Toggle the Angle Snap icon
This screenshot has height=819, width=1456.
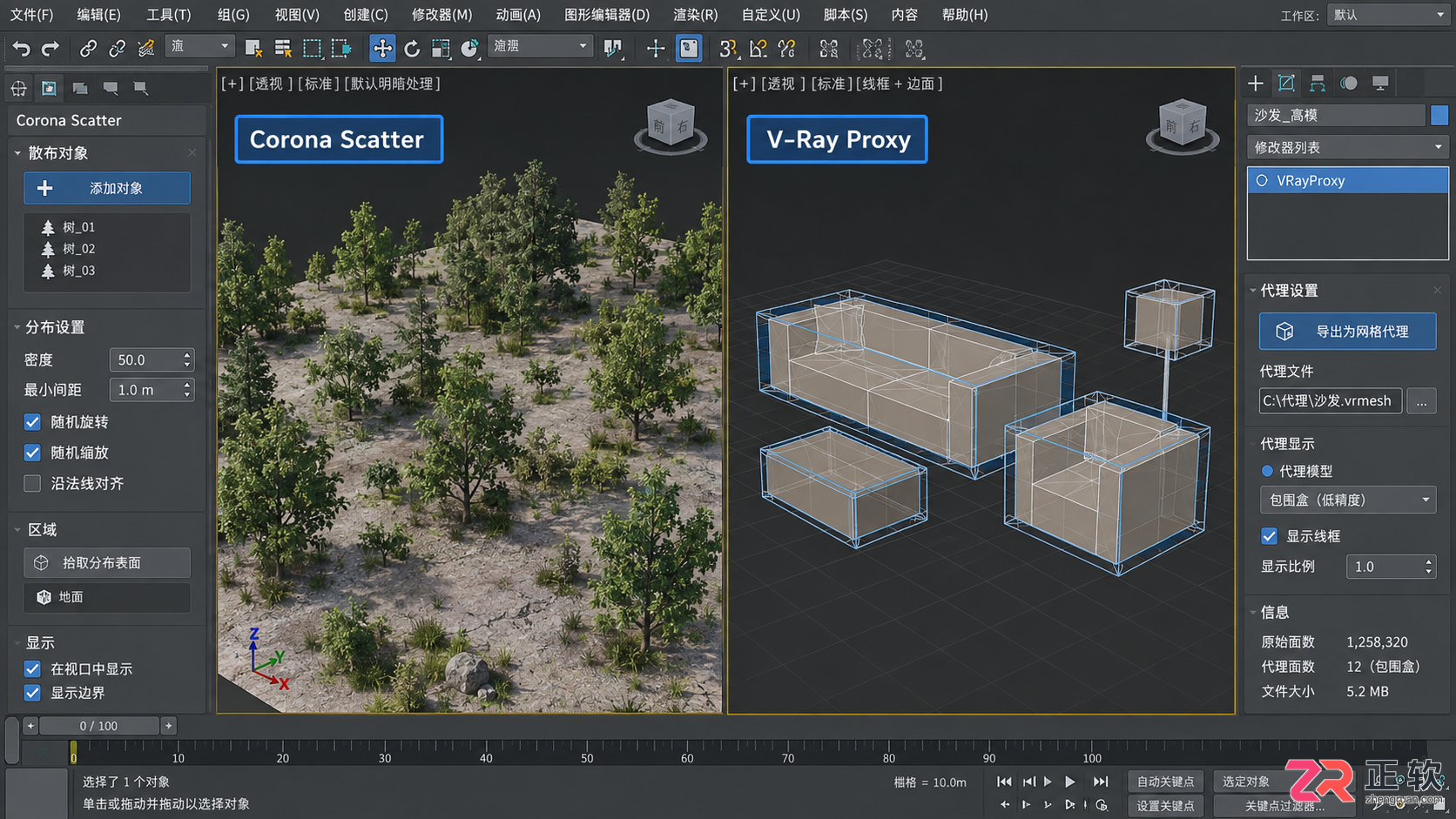point(758,49)
